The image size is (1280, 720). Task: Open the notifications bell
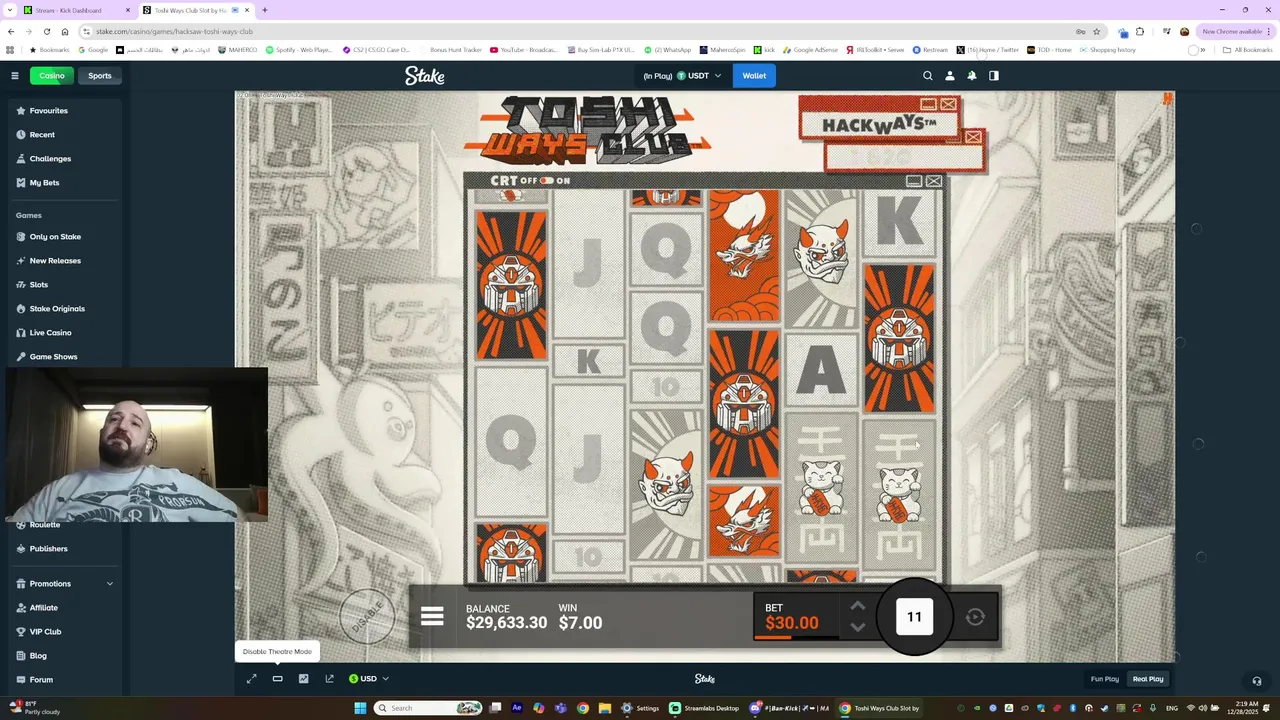point(972,75)
